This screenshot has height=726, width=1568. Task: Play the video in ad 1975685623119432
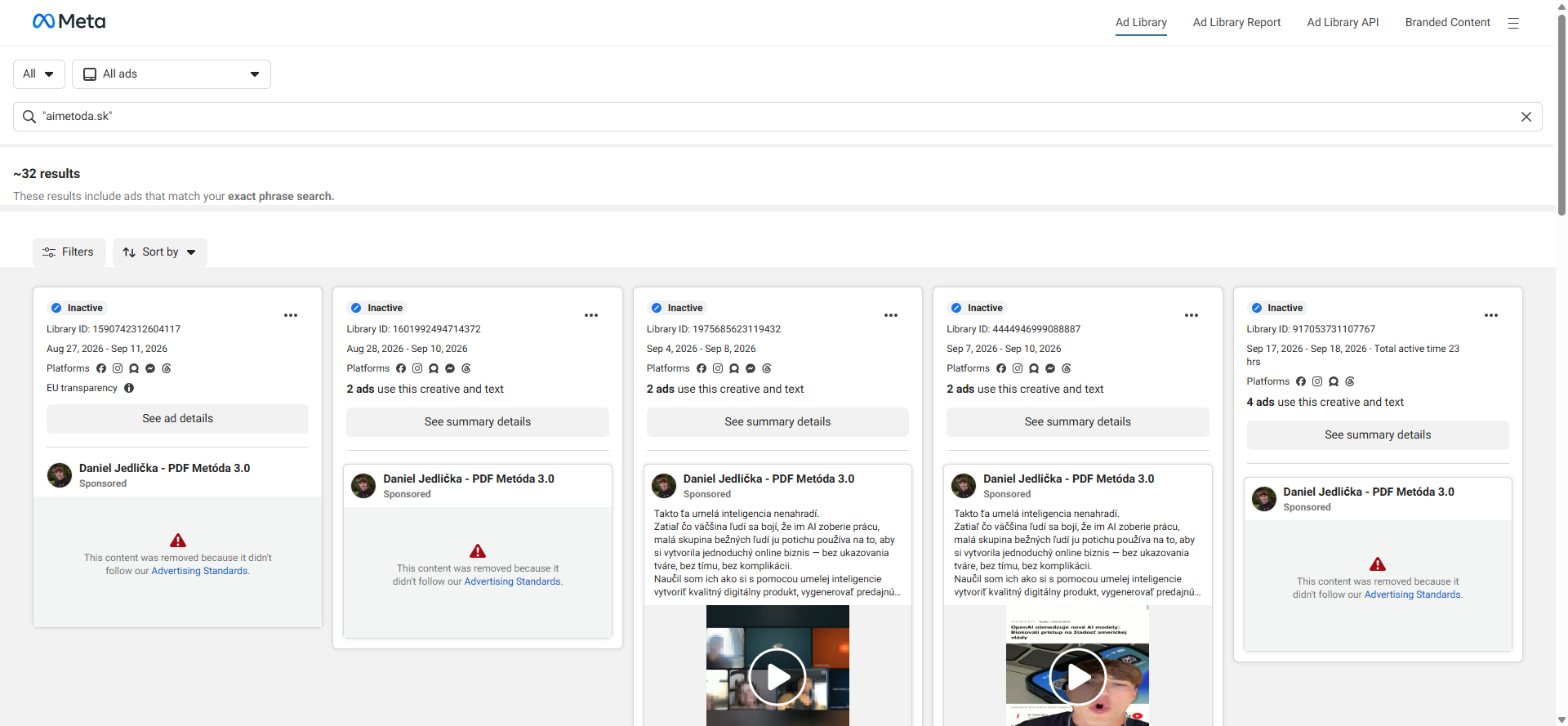[777, 676]
